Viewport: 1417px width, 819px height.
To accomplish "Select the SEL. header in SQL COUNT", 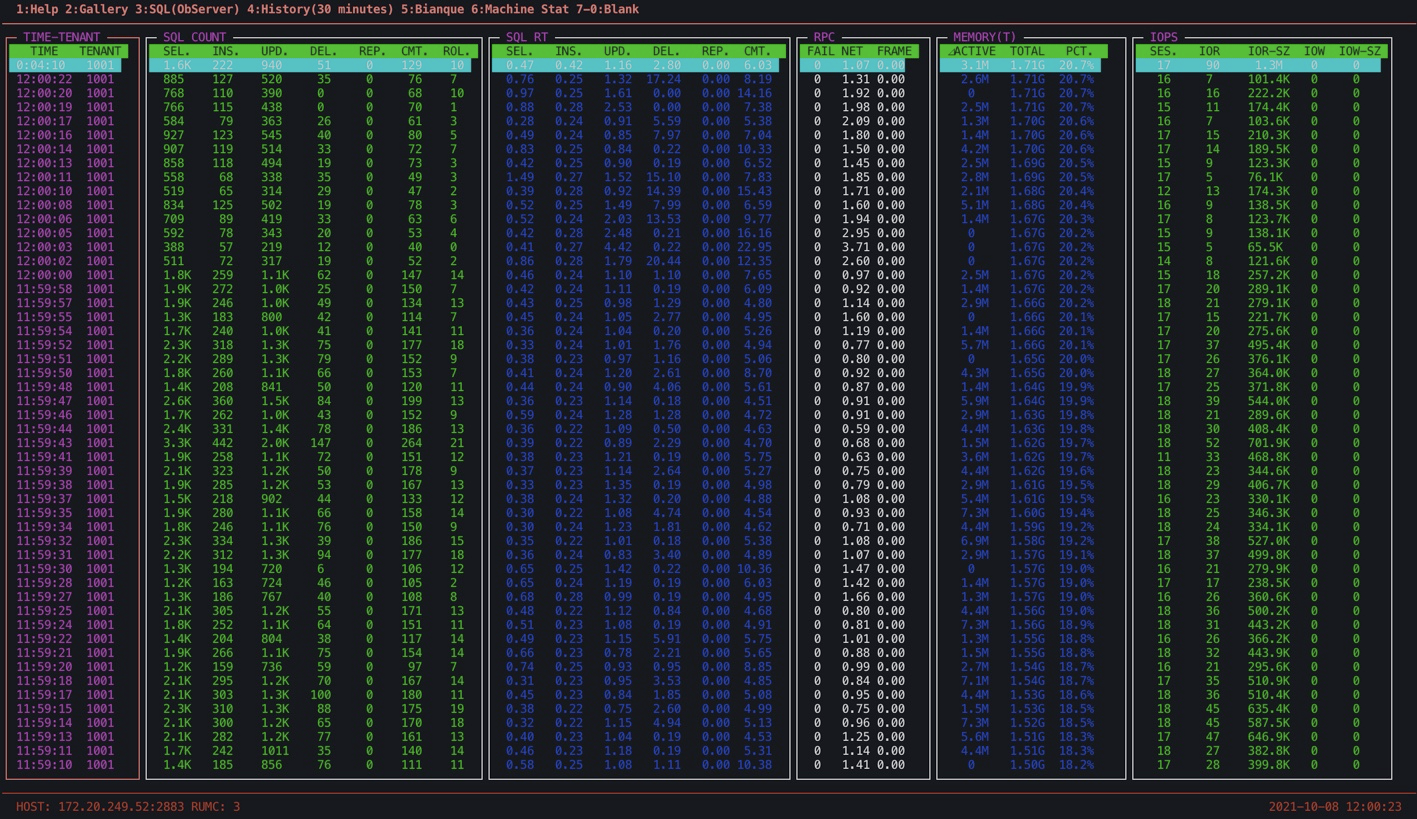I will [x=177, y=51].
